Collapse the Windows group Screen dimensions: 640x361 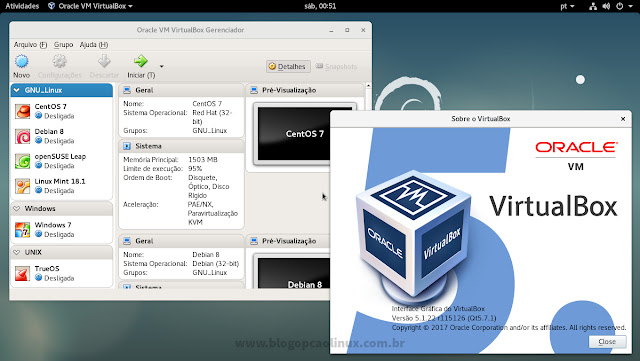pyautogui.click(x=17, y=209)
